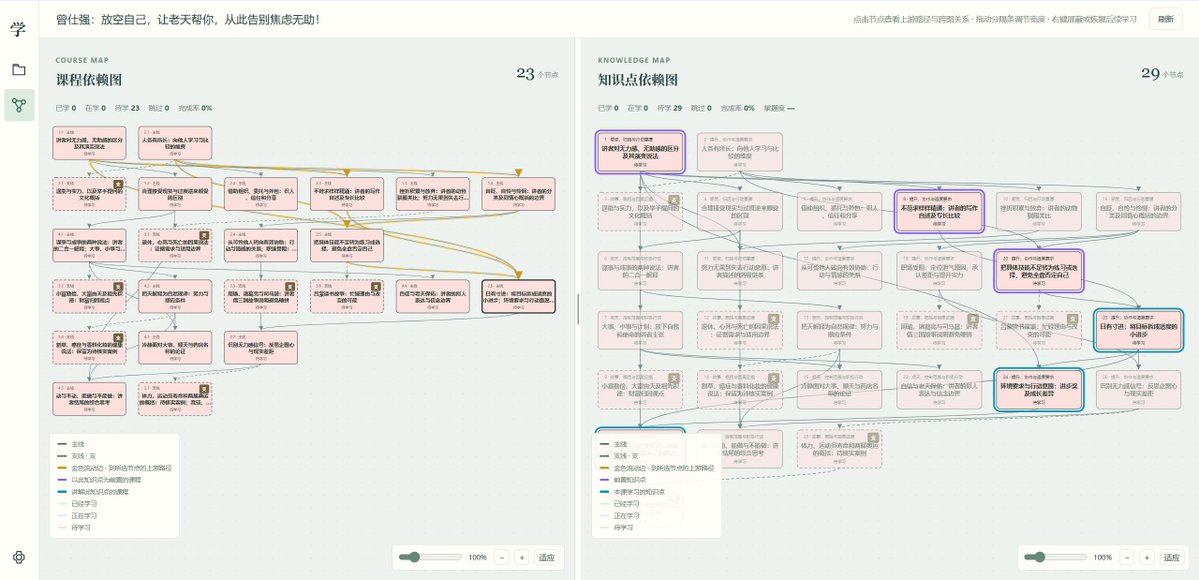
Task: Select knowledge map node 把具体技能不足转为练习或选择
Action: tap(1039, 271)
